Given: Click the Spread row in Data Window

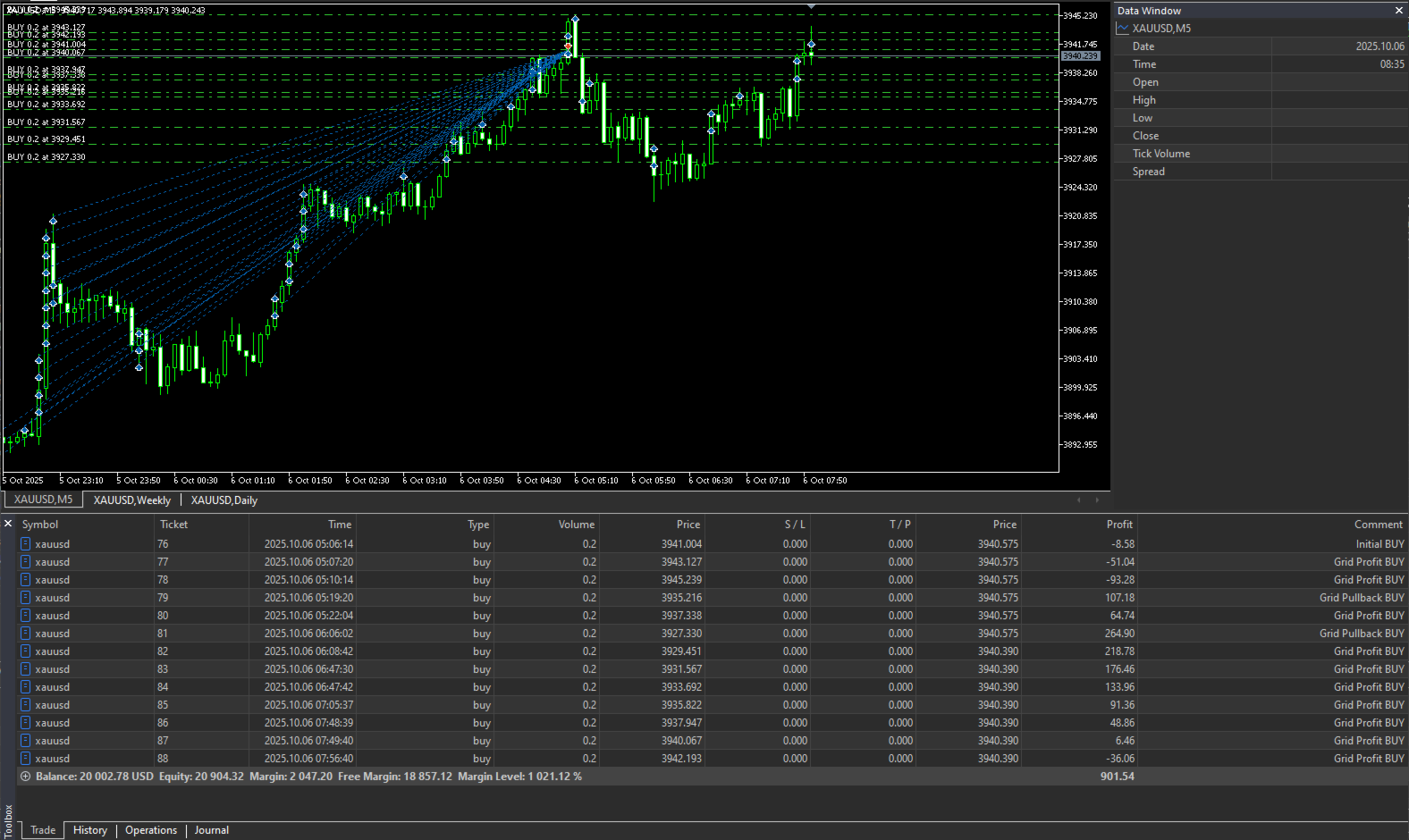Looking at the screenshot, I should click(1261, 172).
